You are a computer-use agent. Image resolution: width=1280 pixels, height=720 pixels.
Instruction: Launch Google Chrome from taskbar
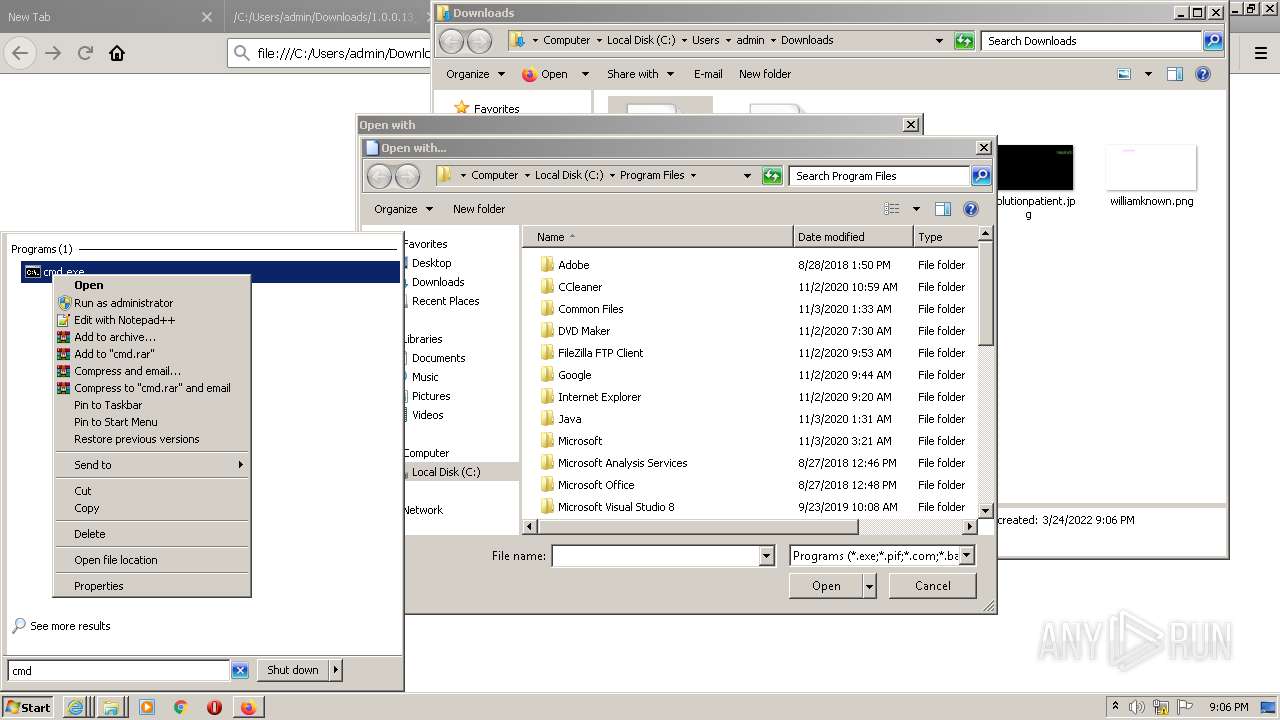pyautogui.click(x=181, y=707)
